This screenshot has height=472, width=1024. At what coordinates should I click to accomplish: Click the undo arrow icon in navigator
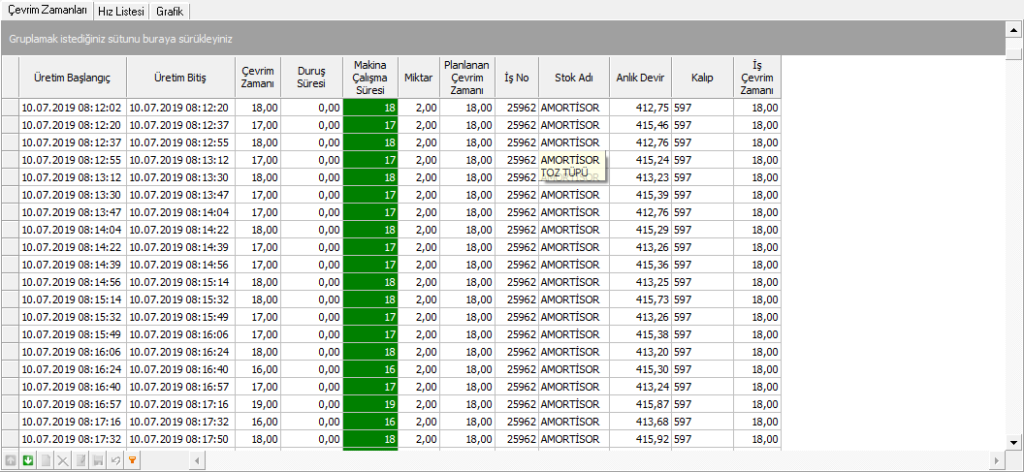click(115, 460)
